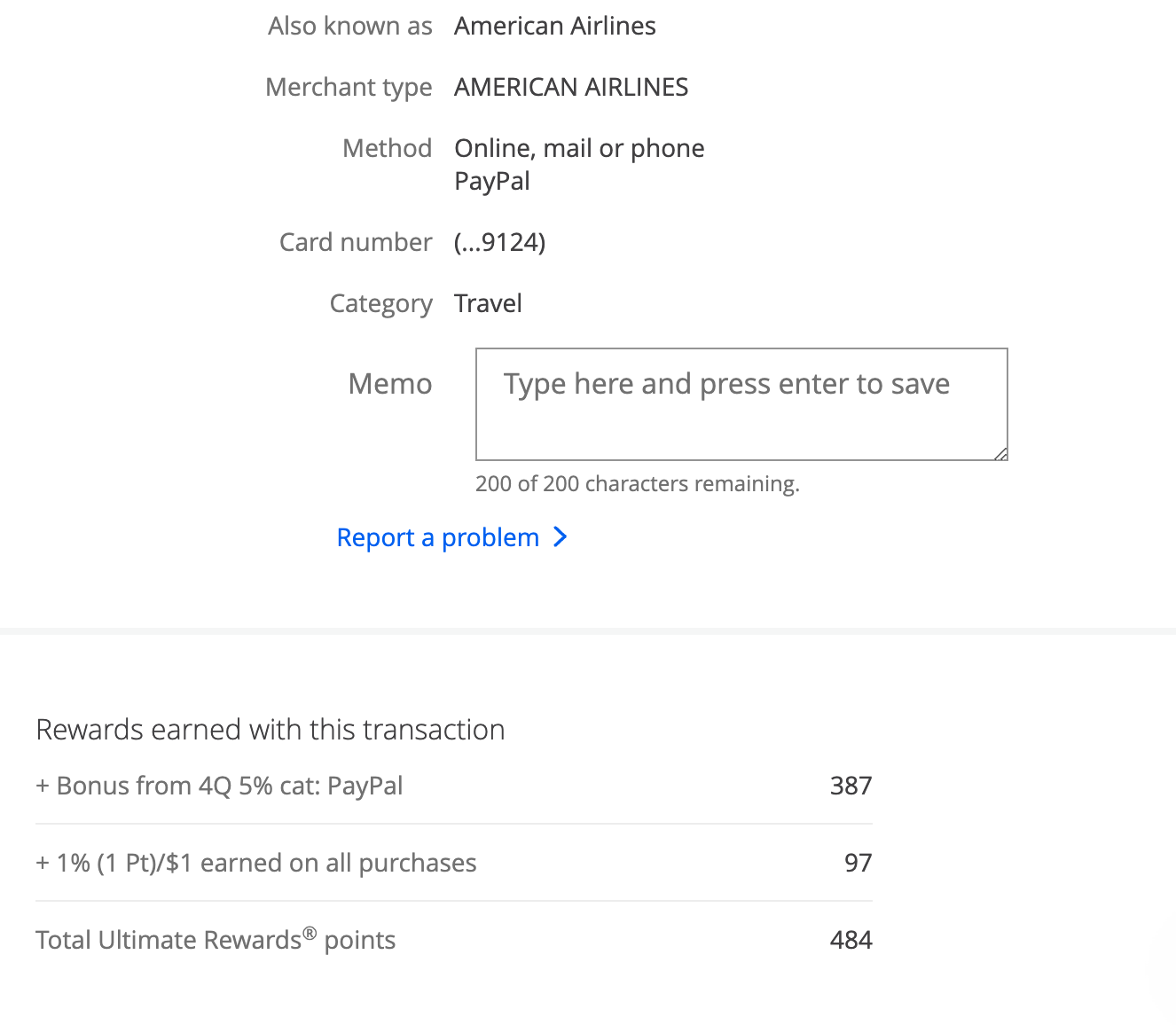Click the PayPal payment method text
The width and height of the screenshot is (1176, 1025).
(491, 181)
